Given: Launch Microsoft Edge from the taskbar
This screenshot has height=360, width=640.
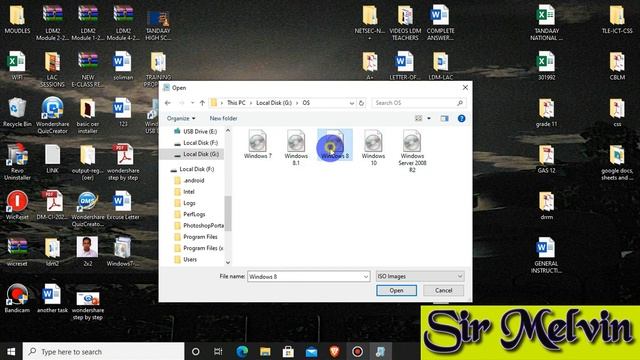Looking at the screenshot, I should (x=242, y=351).
